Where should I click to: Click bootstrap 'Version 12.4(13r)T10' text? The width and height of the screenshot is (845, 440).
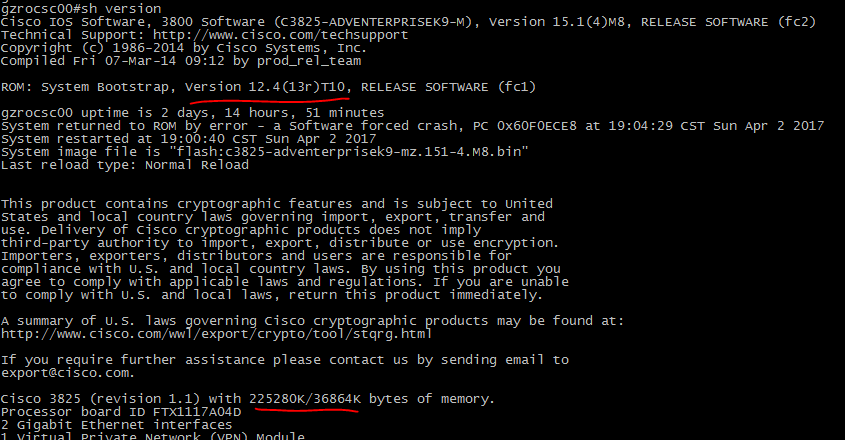[x=265, y=87]
